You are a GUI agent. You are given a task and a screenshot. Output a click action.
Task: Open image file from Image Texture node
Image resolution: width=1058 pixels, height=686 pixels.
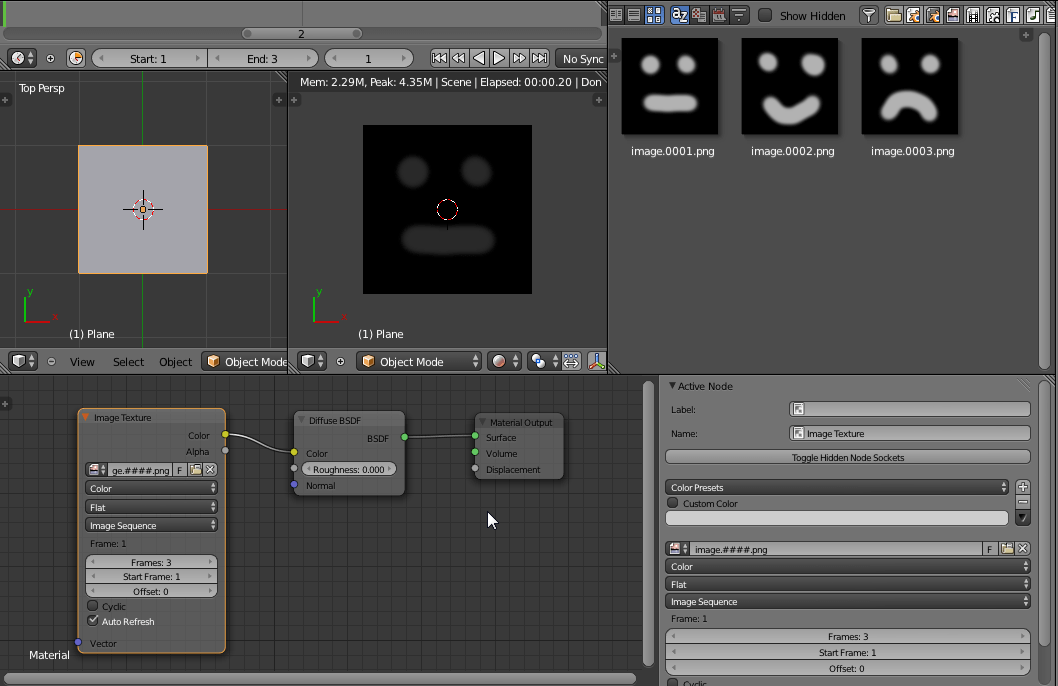pyautogui.click(x=196, y=469)
